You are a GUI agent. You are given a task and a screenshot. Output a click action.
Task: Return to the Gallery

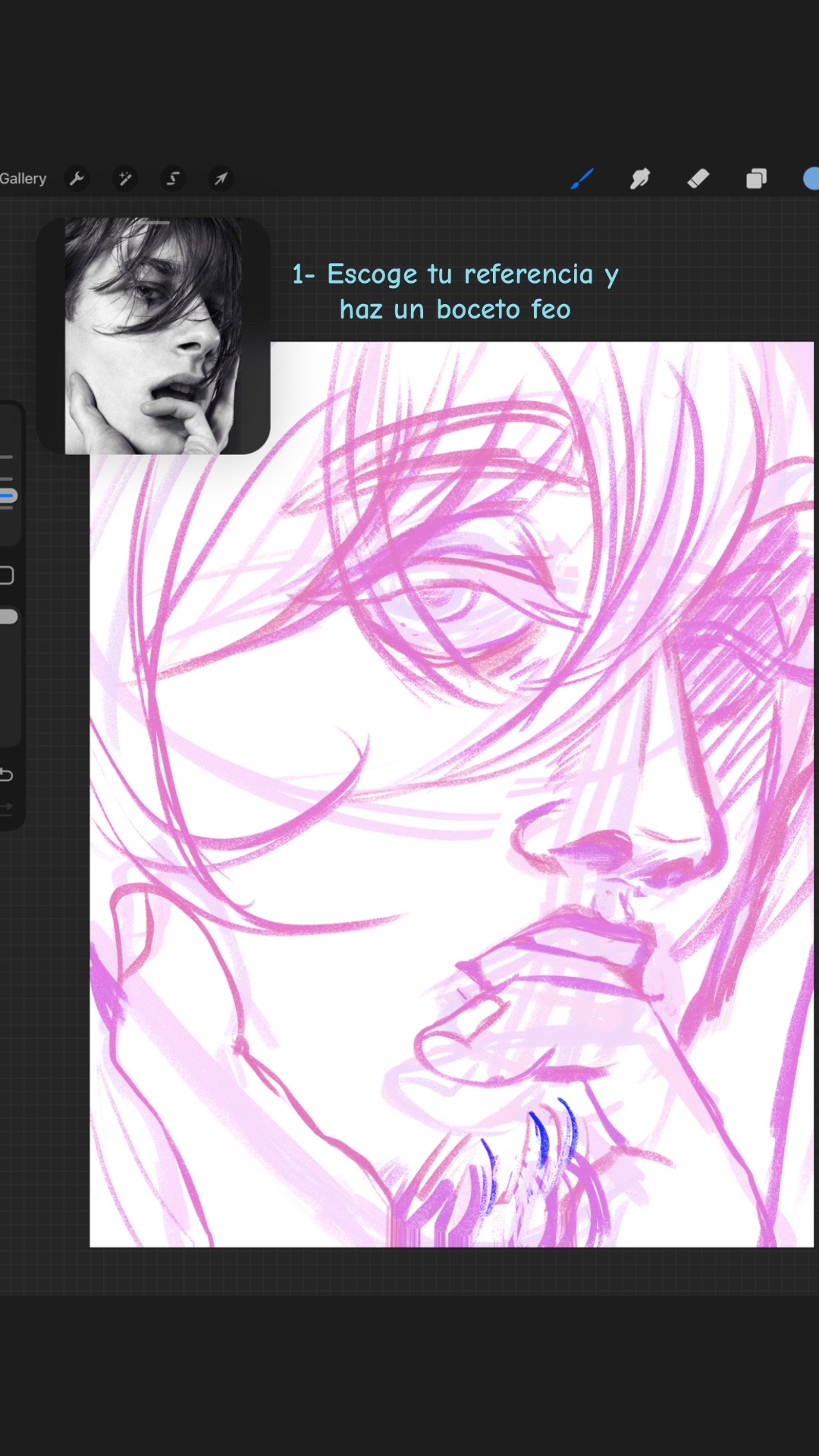pyautogui.click(x=23, y=179)
